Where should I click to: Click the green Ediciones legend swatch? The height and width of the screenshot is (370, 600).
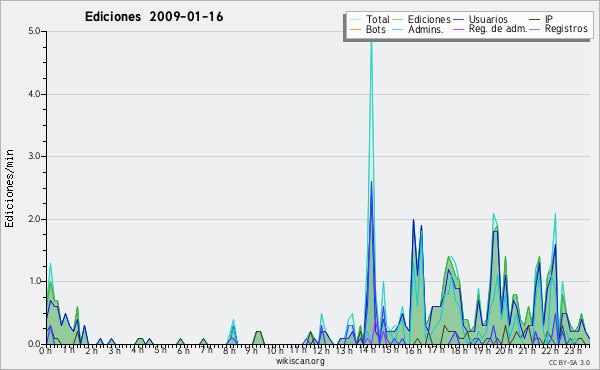(x=398, y=20)
